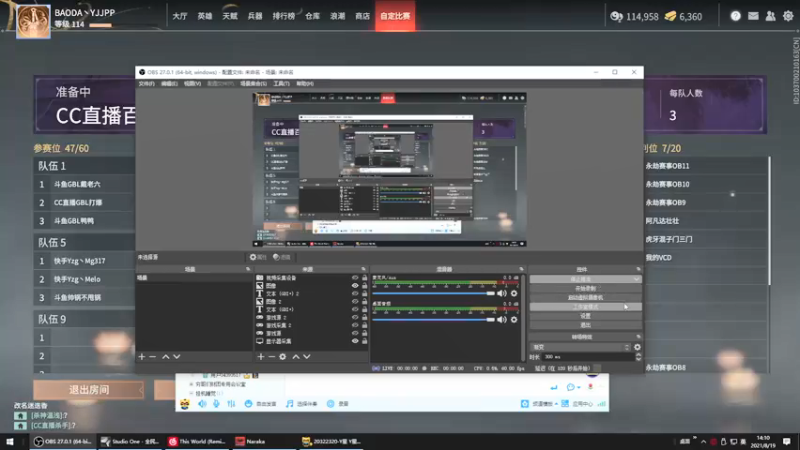This screenshot has width=800, height=450.
Task: Click 工作室模式 button in OBS controls
Action: click(x=585, y=307)
